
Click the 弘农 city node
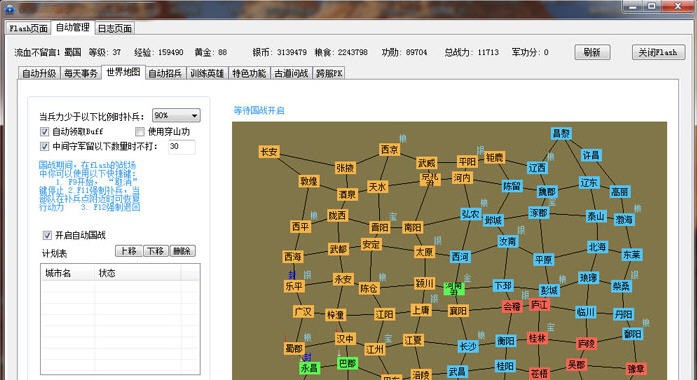[x=470, y=214]
